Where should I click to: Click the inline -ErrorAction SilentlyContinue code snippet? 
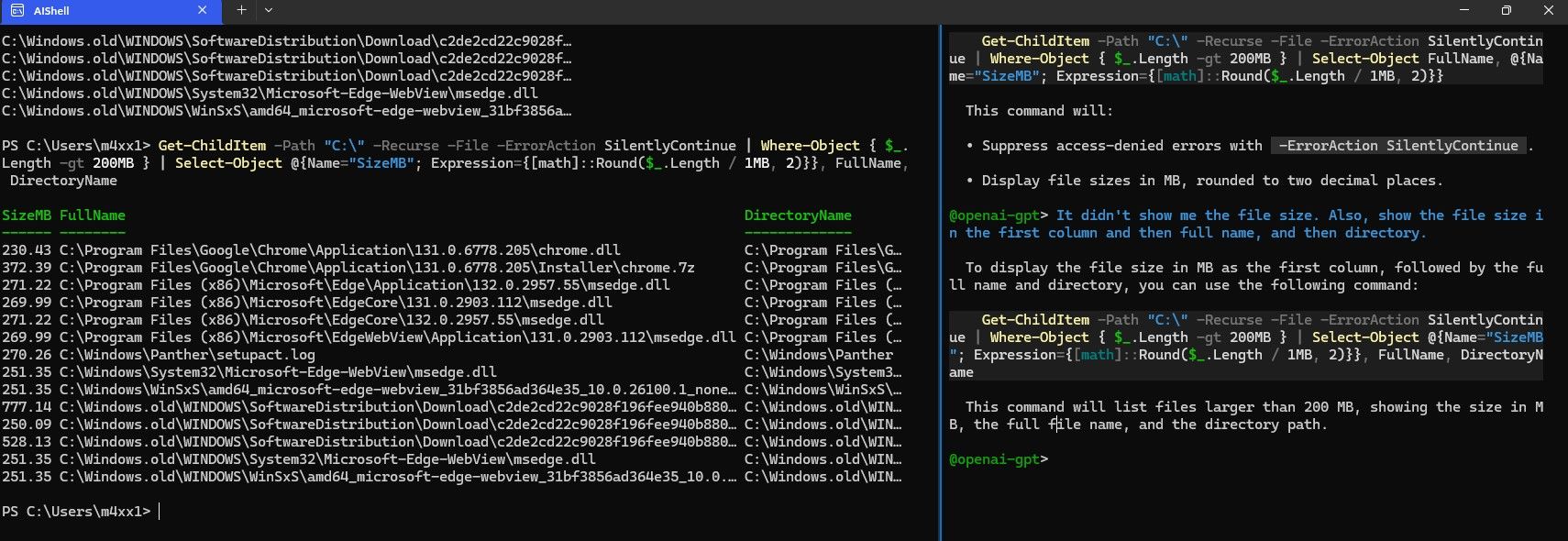[x=1397, y=146]
